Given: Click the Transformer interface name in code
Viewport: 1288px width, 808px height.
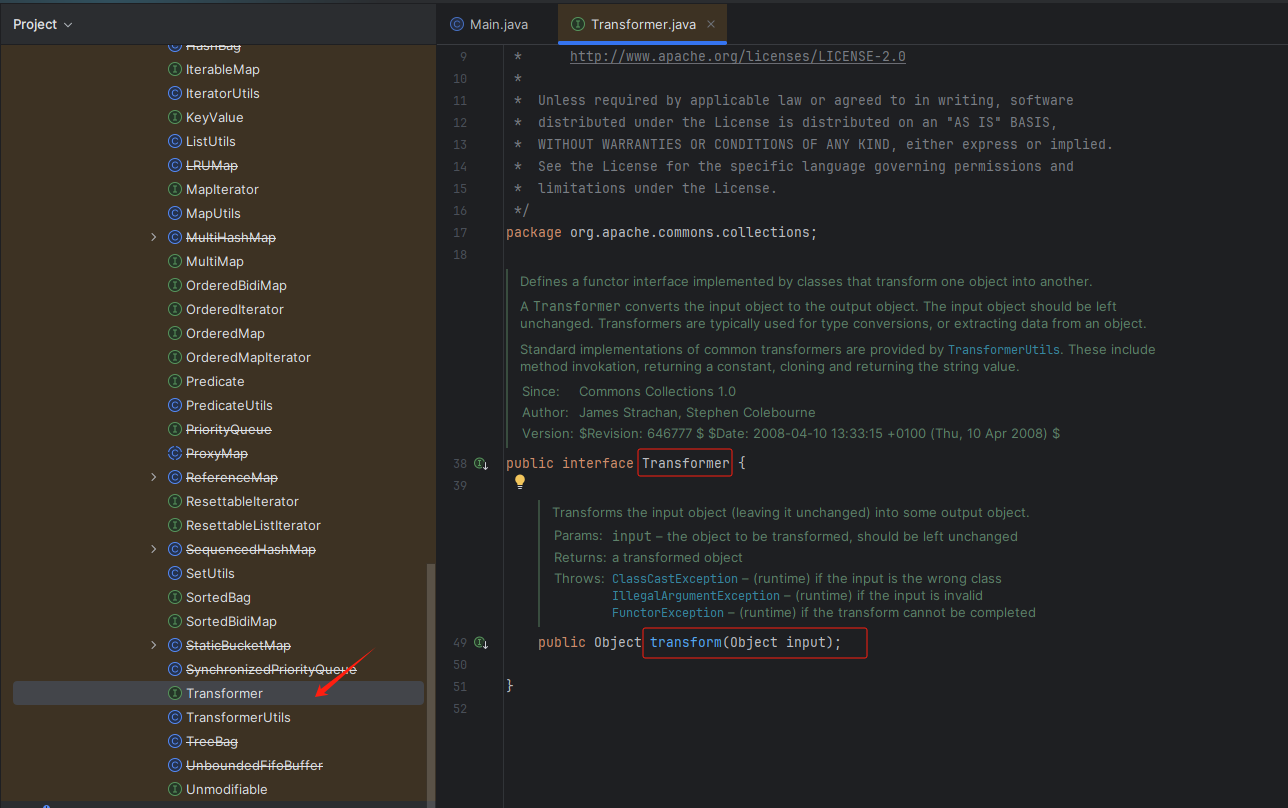Looking at the screenshot, I should 686,463.
